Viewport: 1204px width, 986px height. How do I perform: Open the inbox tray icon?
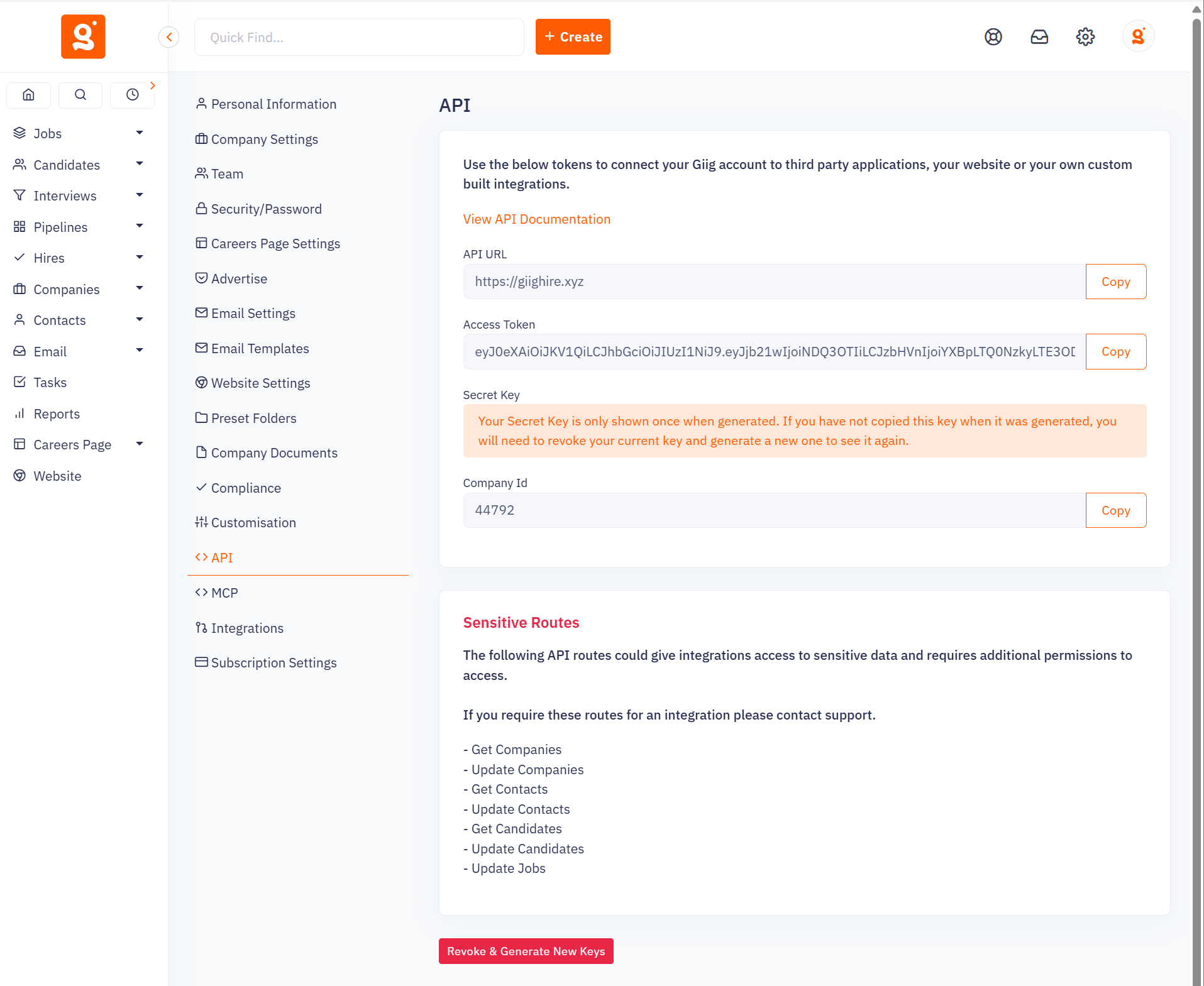click(x=1039, y=37)
